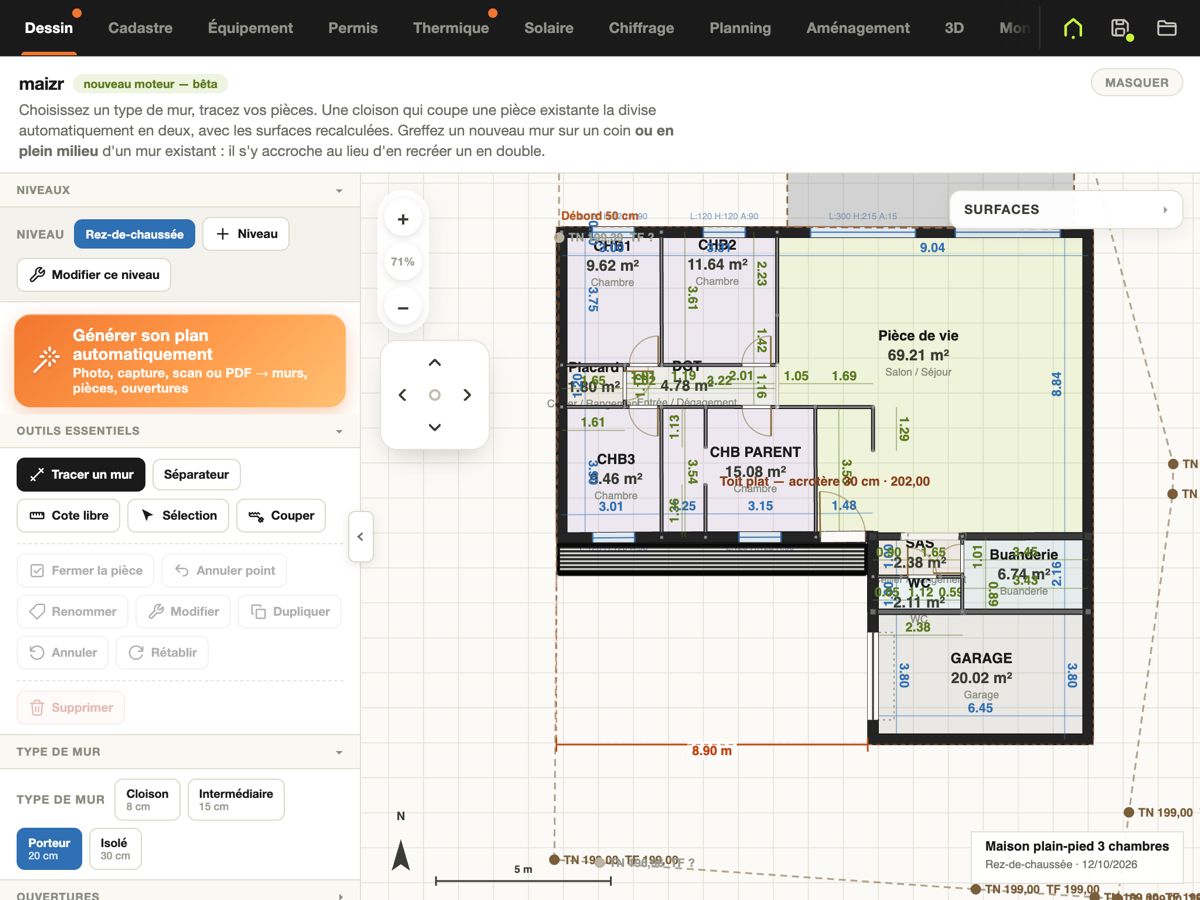The image size is (1200, 900).
Task: Choose Porteur 20 cm wall type
Action: point(49,849)
